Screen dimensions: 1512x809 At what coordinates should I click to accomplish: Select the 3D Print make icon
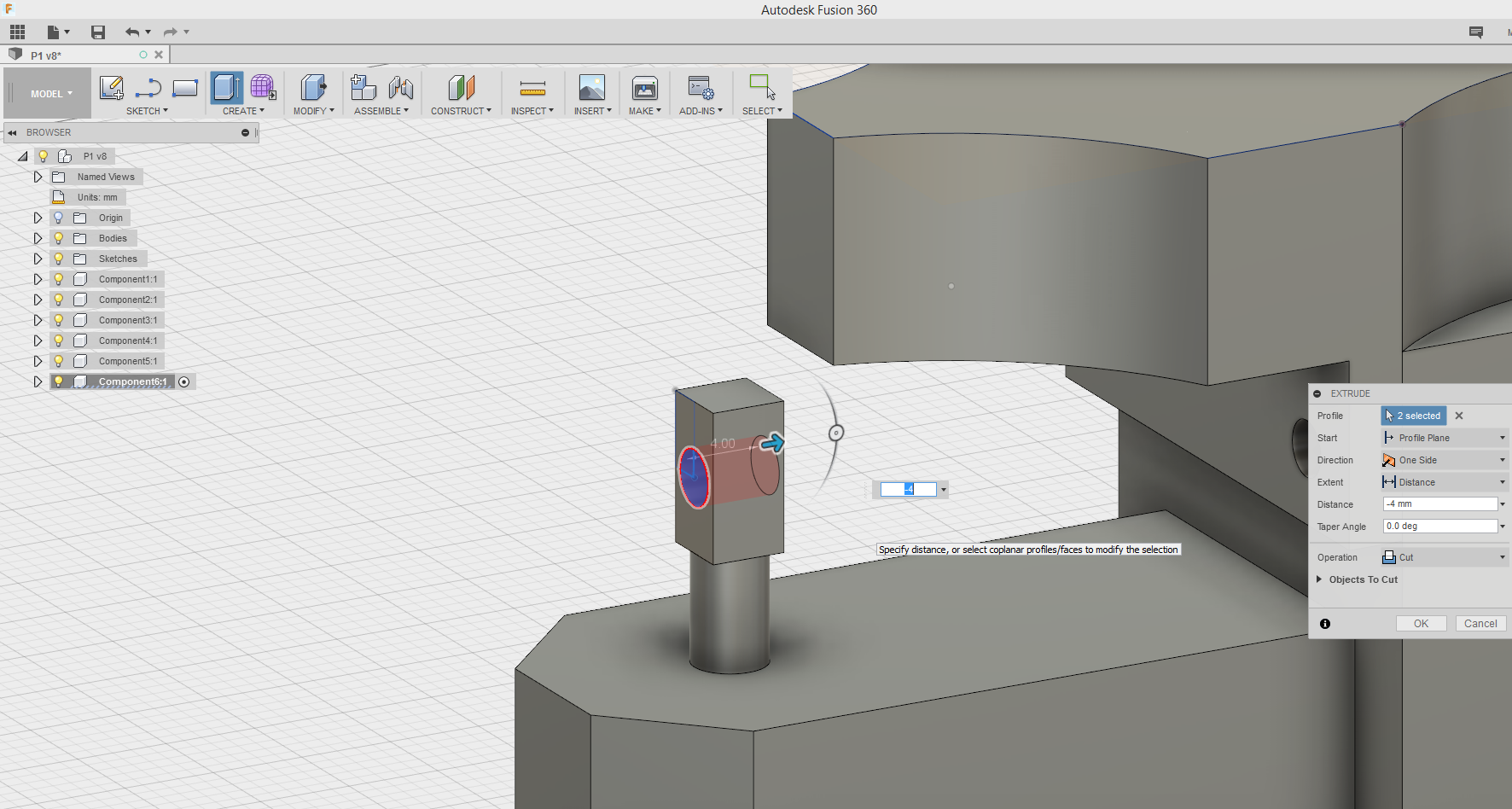(x=645, y=87)
